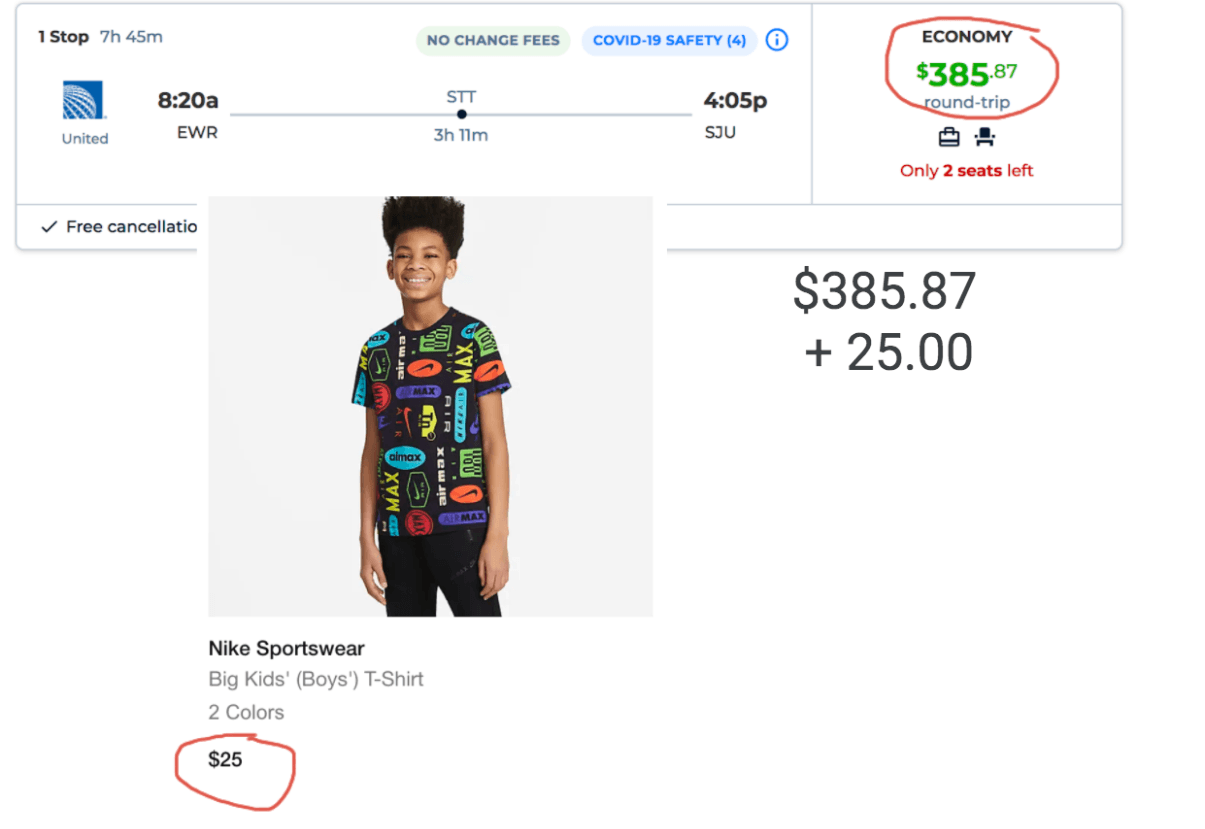The height and width of the screenshot is (829, 1205).
Task: Click the seat icon under the fare
Action: tap(985, 138)
